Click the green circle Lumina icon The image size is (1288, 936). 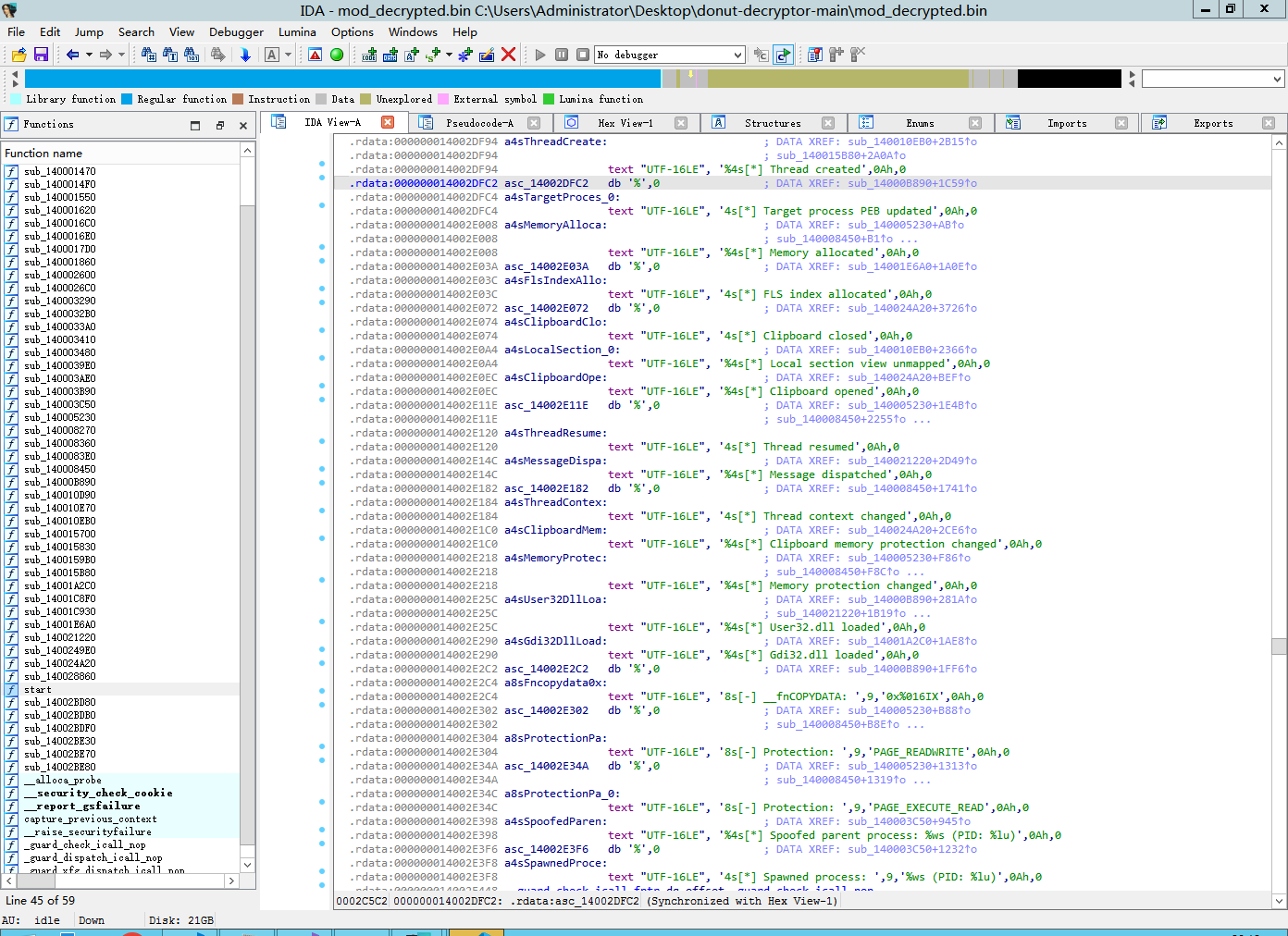coord(337,55)
